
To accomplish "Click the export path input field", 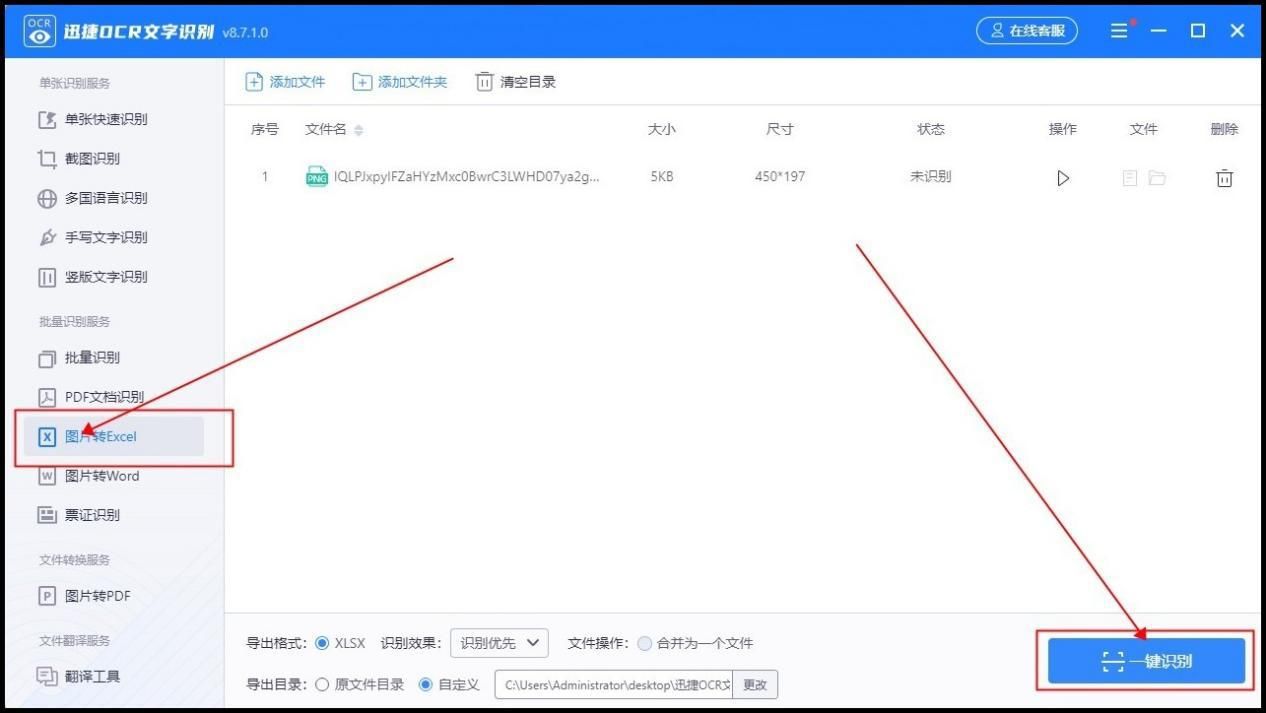I will (x=614, y=685).
